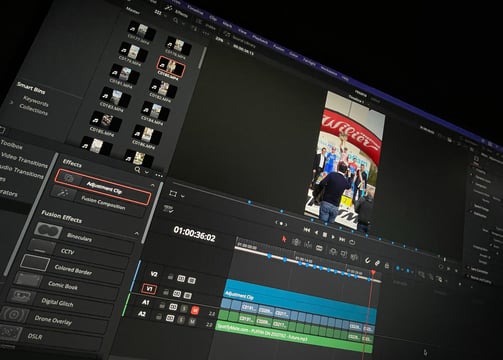The width and height of the screenshot is (503, 360).
Task: Jump to last frame playback button
Action: click(x=342, y=239)
